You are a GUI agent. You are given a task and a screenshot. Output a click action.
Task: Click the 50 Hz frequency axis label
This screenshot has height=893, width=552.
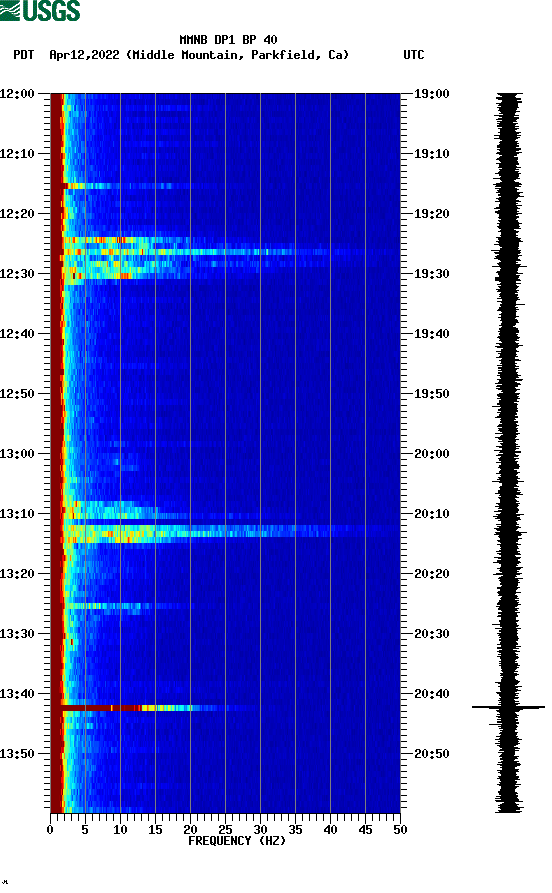tap(400, 830)
